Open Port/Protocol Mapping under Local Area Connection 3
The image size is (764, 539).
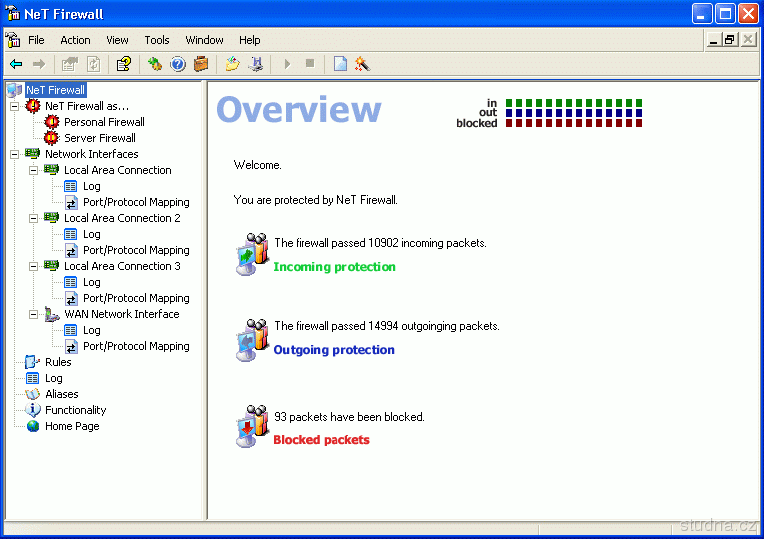click(x=136, y=298)
